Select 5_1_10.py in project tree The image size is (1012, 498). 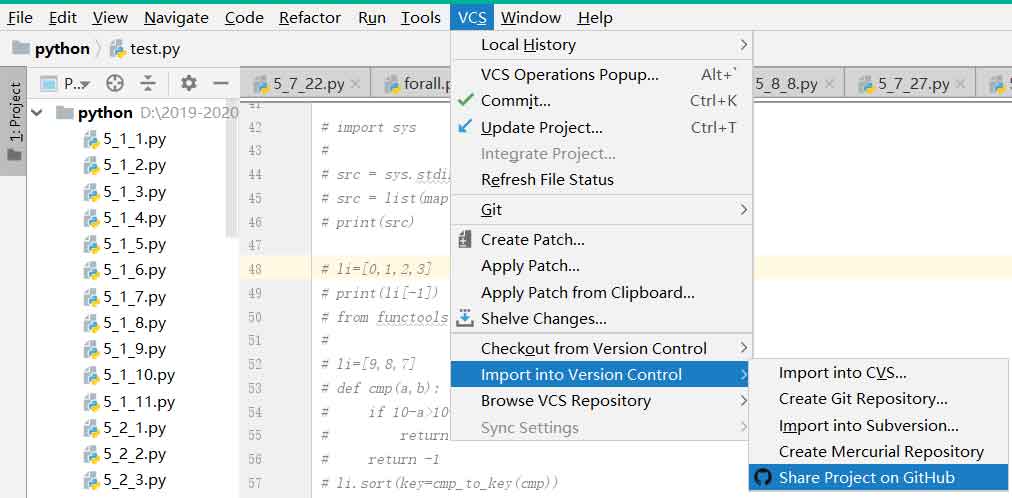click(x=130, y=375)
